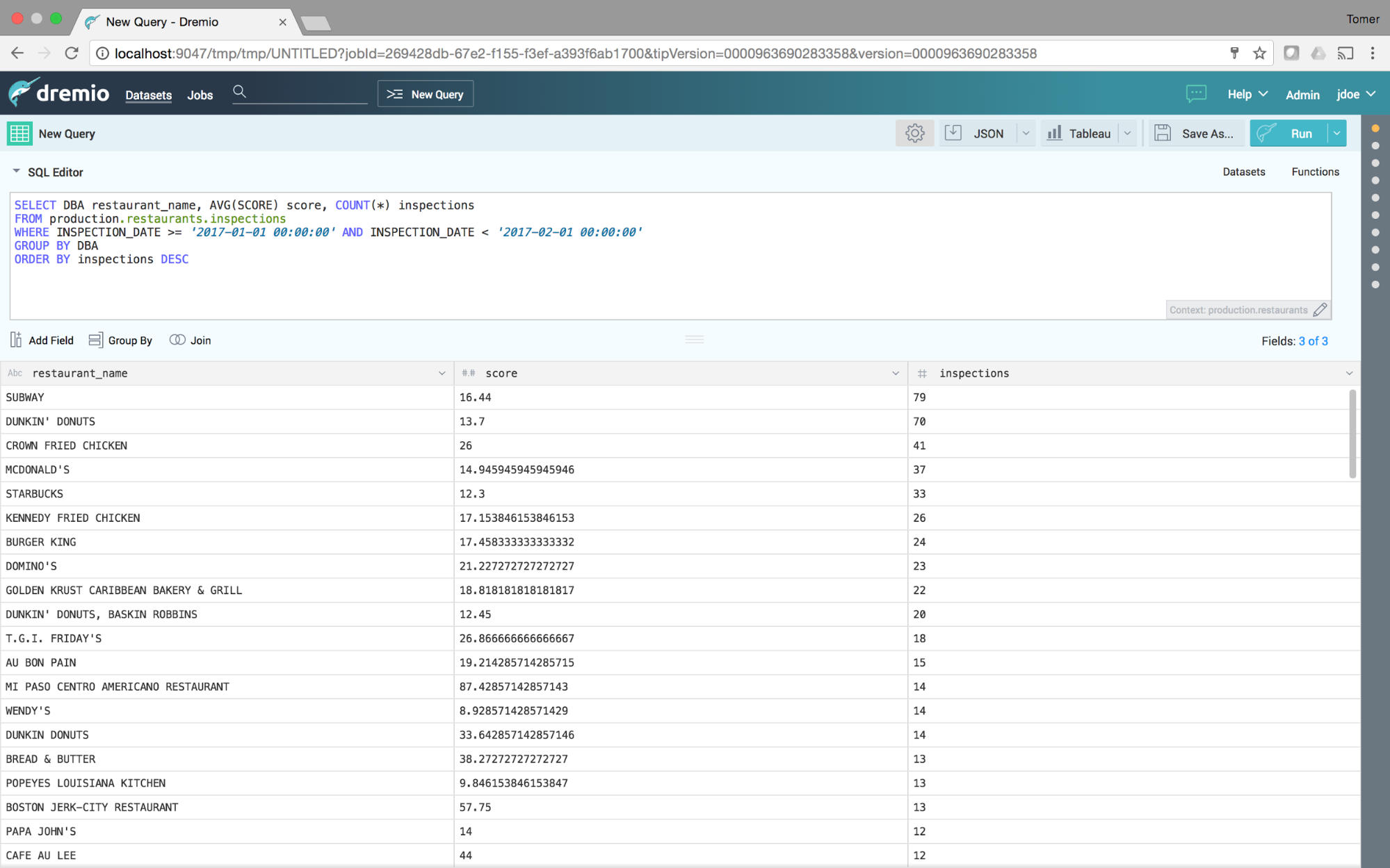Click the Join circles icon

pos(177,340)
